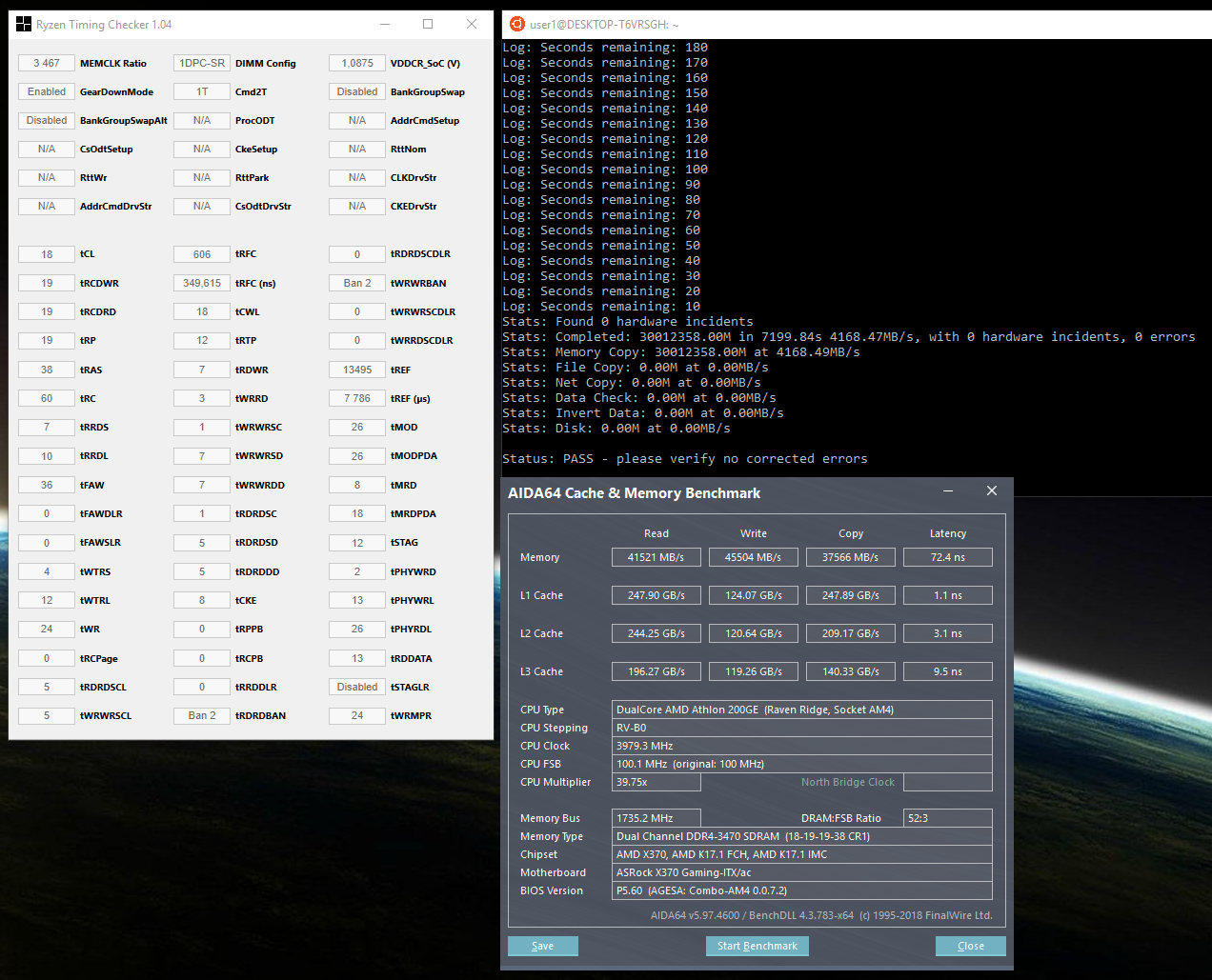Click the tRAS value 38
This screenshot has width=1212, height=980.
coord(47,370)
